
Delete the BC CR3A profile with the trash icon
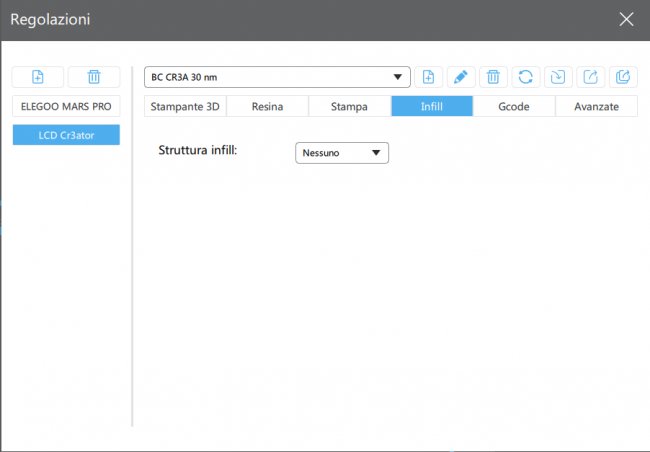click(x=492, y=77)
